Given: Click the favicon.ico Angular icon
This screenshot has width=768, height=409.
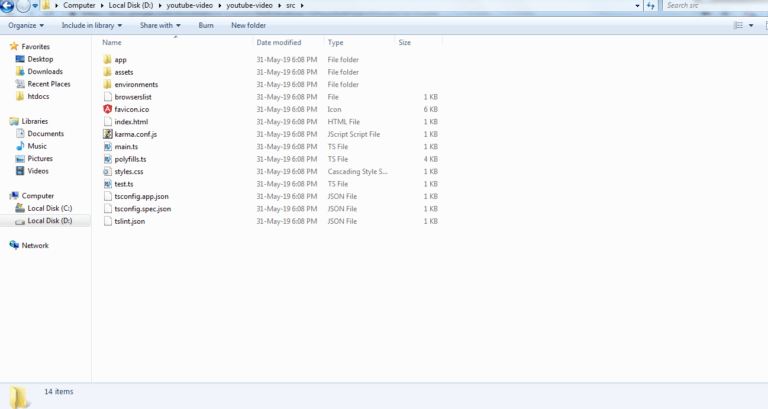Looking at the screenshot, I should tap(107, 109).
